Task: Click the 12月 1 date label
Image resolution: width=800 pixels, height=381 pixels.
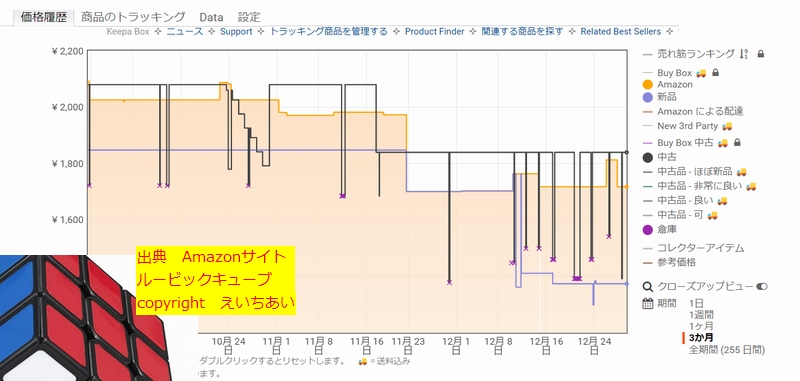Action: pyautogui.click(x=456, y=345)
